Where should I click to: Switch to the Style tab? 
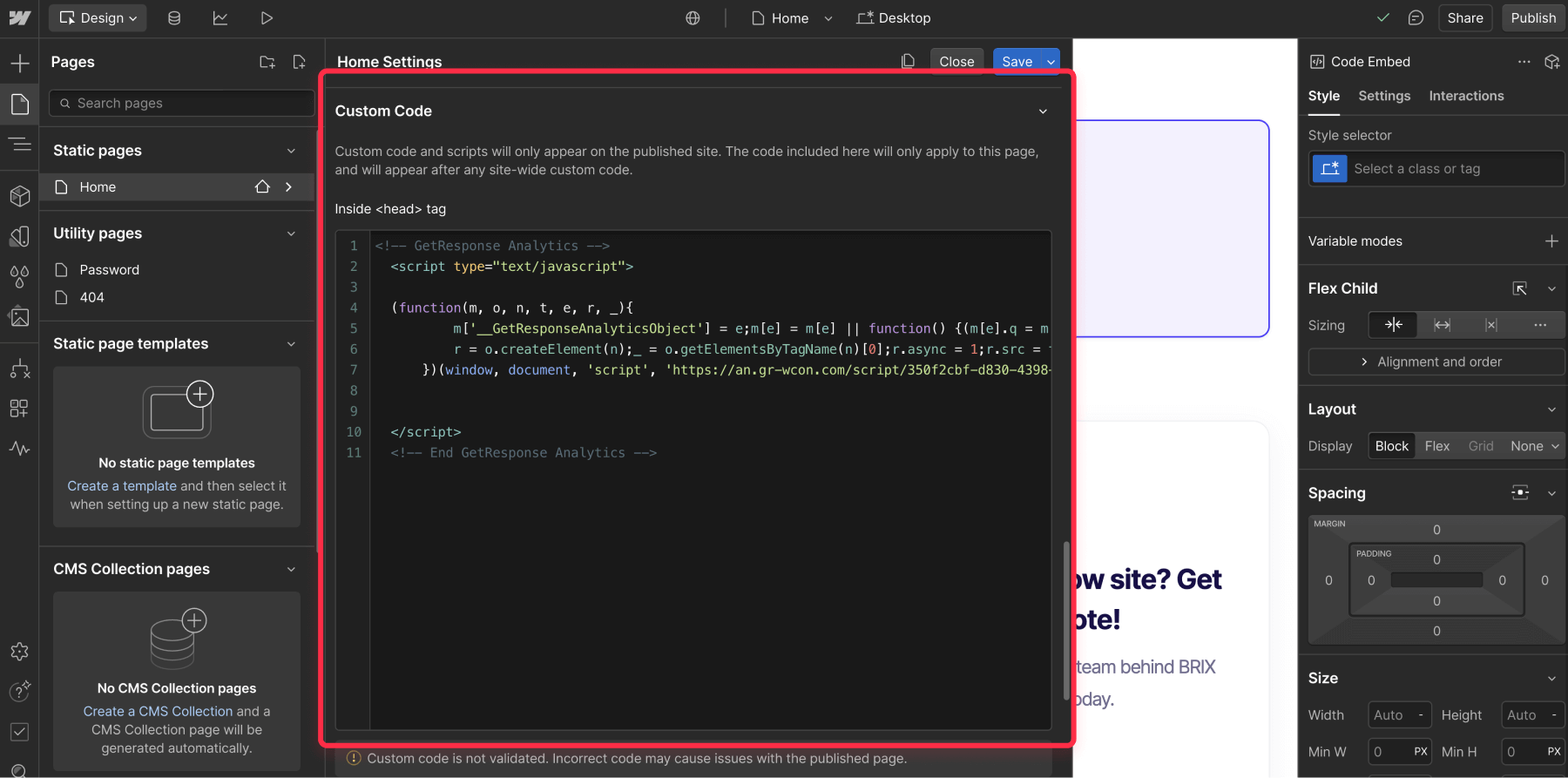coord(1323,96)
